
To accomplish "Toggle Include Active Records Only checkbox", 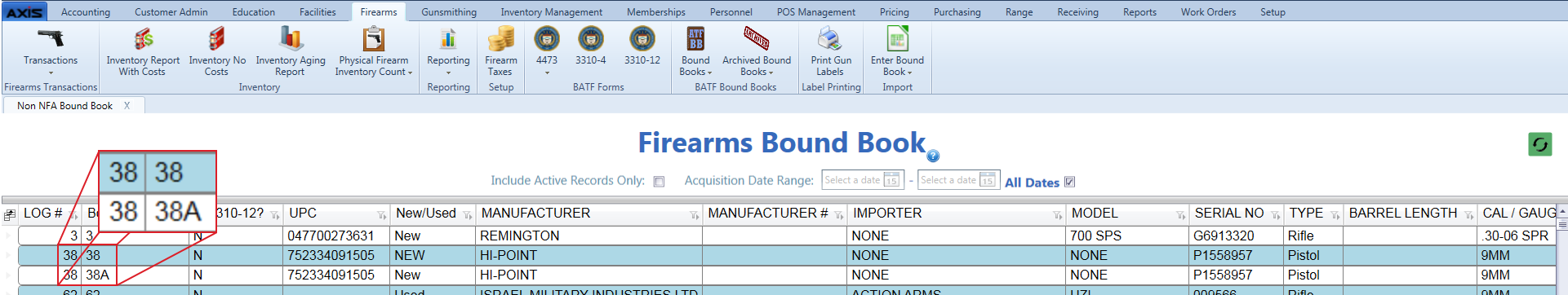I will pos(660,182).
